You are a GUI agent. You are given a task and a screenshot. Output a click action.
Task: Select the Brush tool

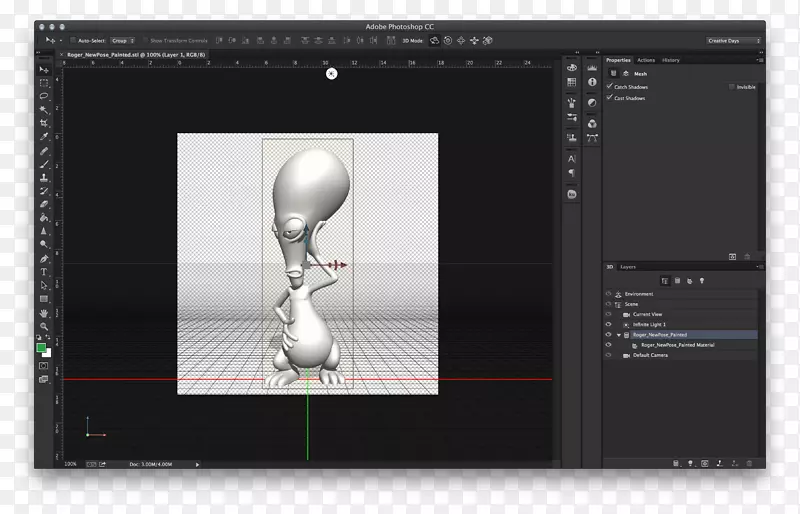[x=44, y=164]
